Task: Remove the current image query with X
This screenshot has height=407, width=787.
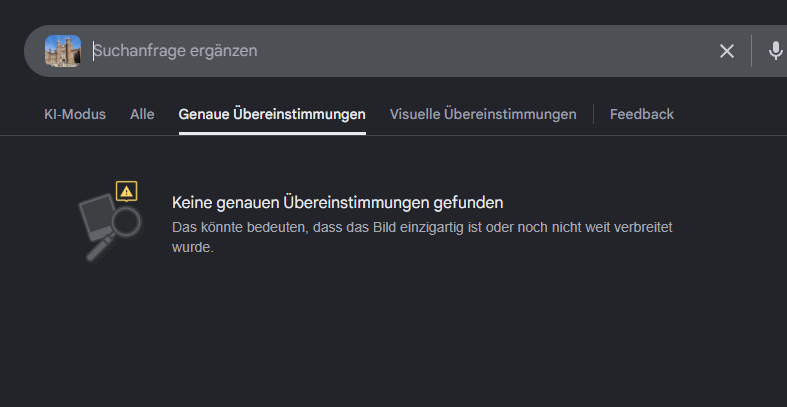Action: click(727, 51)
